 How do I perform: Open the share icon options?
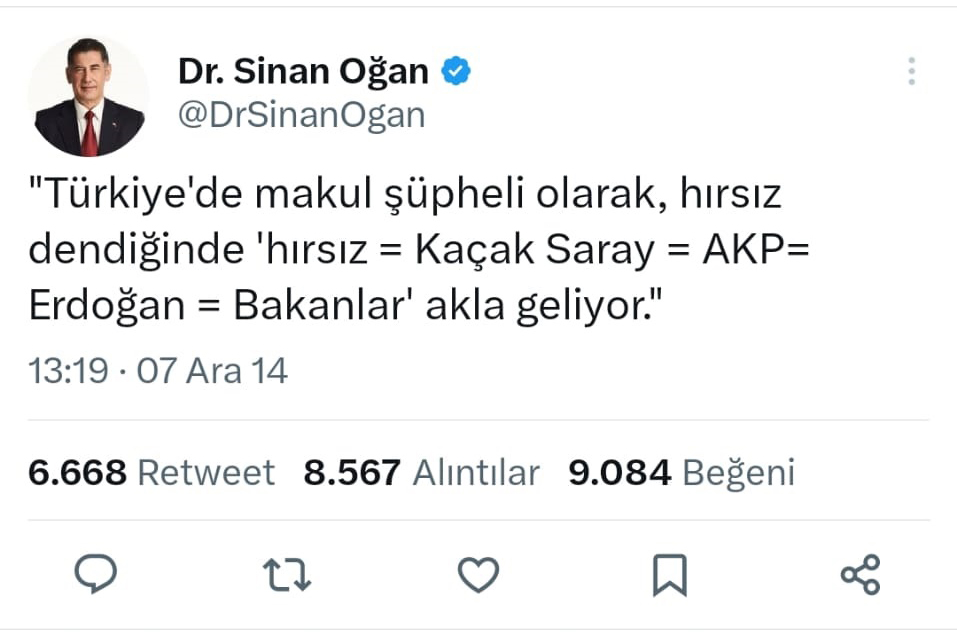(x=860, y=574)
